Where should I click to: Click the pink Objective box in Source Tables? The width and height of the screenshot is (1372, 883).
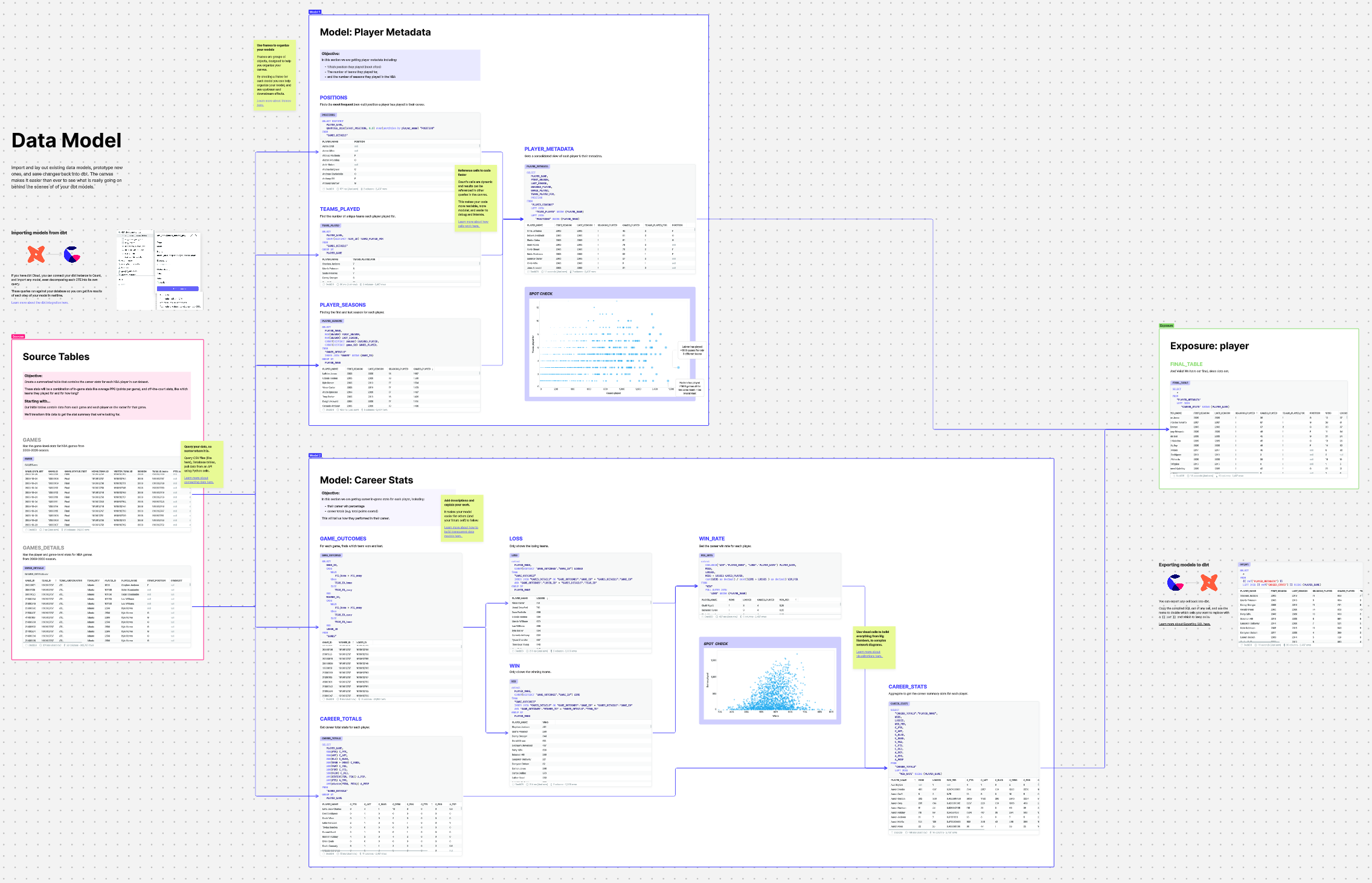click(107, 396)
